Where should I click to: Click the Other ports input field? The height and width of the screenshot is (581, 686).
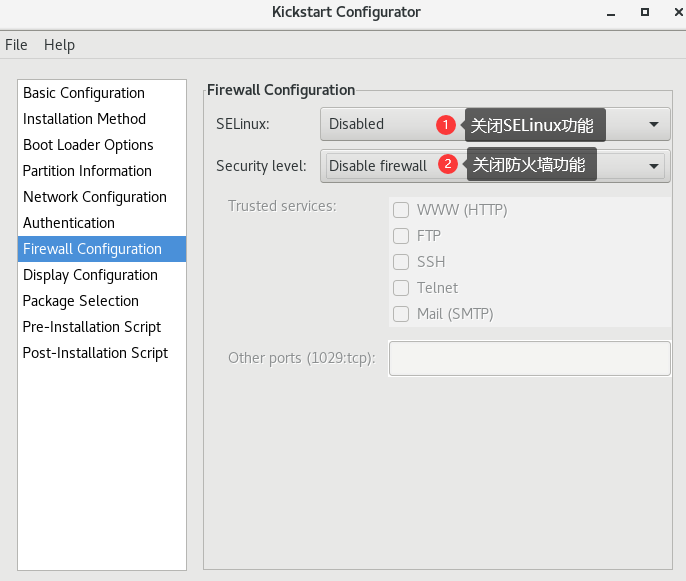pyautogui.click(x=529, y=358)
